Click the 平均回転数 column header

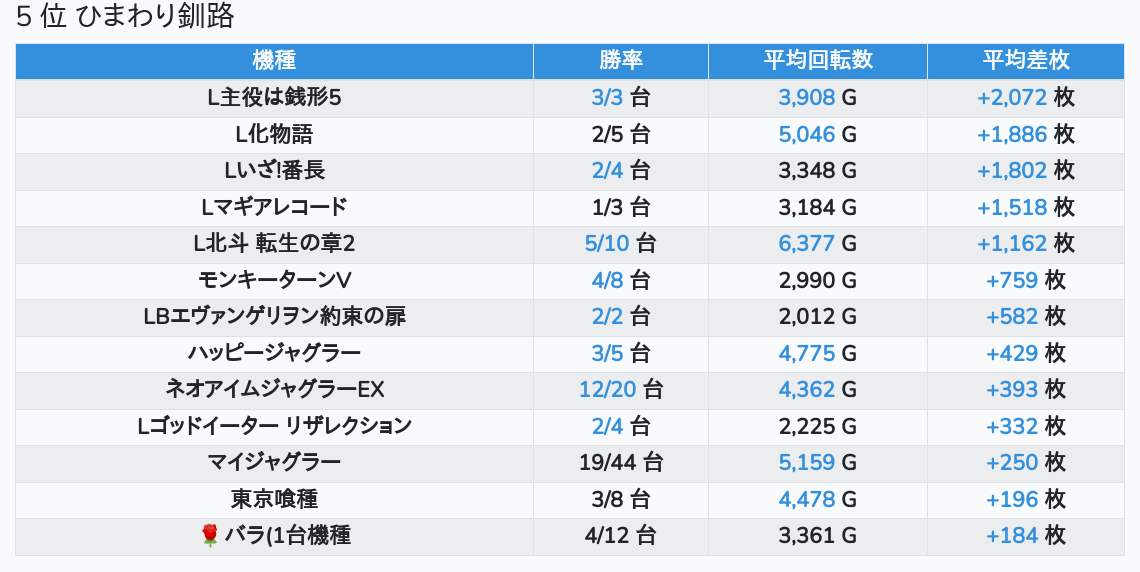tap(818, 60)
